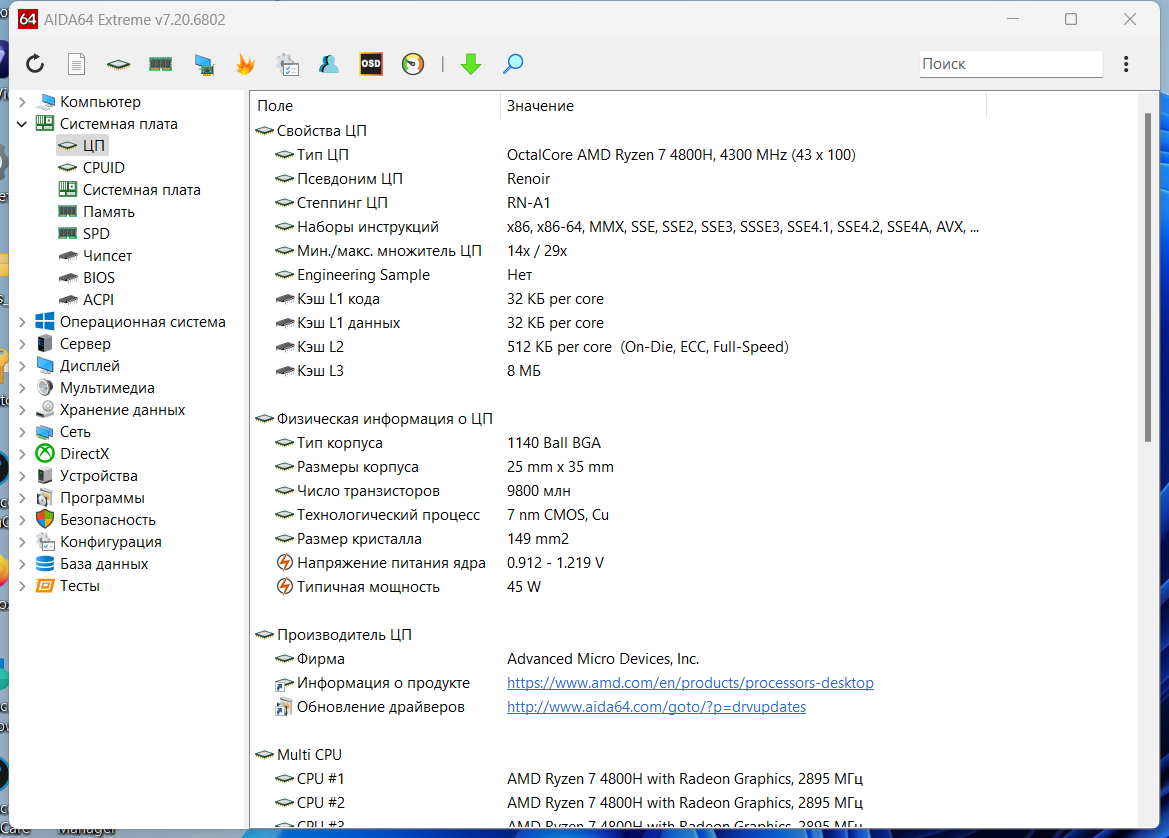Open the audit manager icon with checklist
The height and width of the screenshot is (838, 1169).
pos(288,64)
